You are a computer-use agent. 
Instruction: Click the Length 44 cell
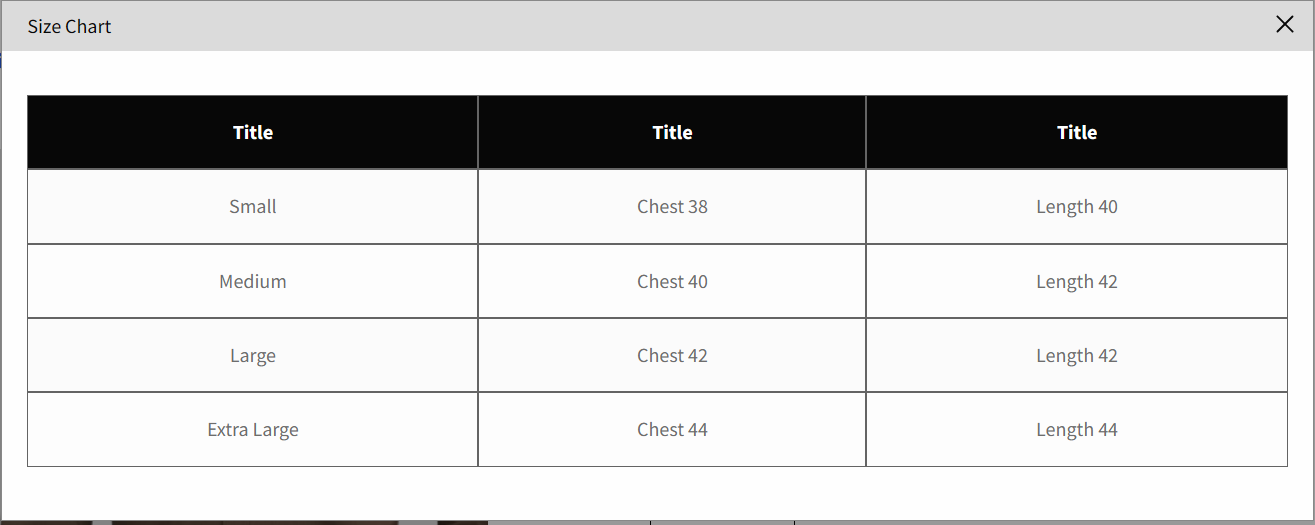pyautogui.click(x=1077, y=430)
